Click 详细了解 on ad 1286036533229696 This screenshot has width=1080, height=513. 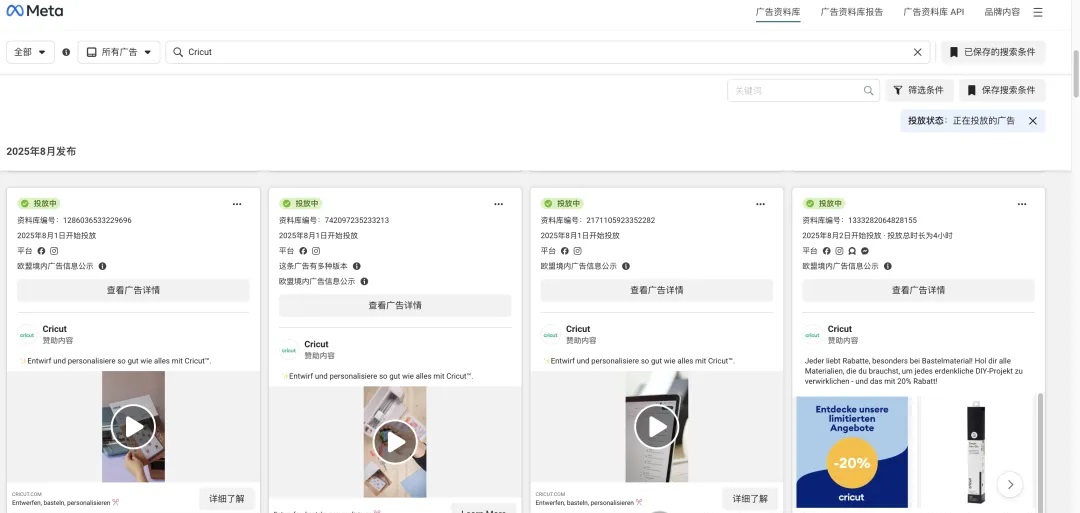(x=227, y=499)
